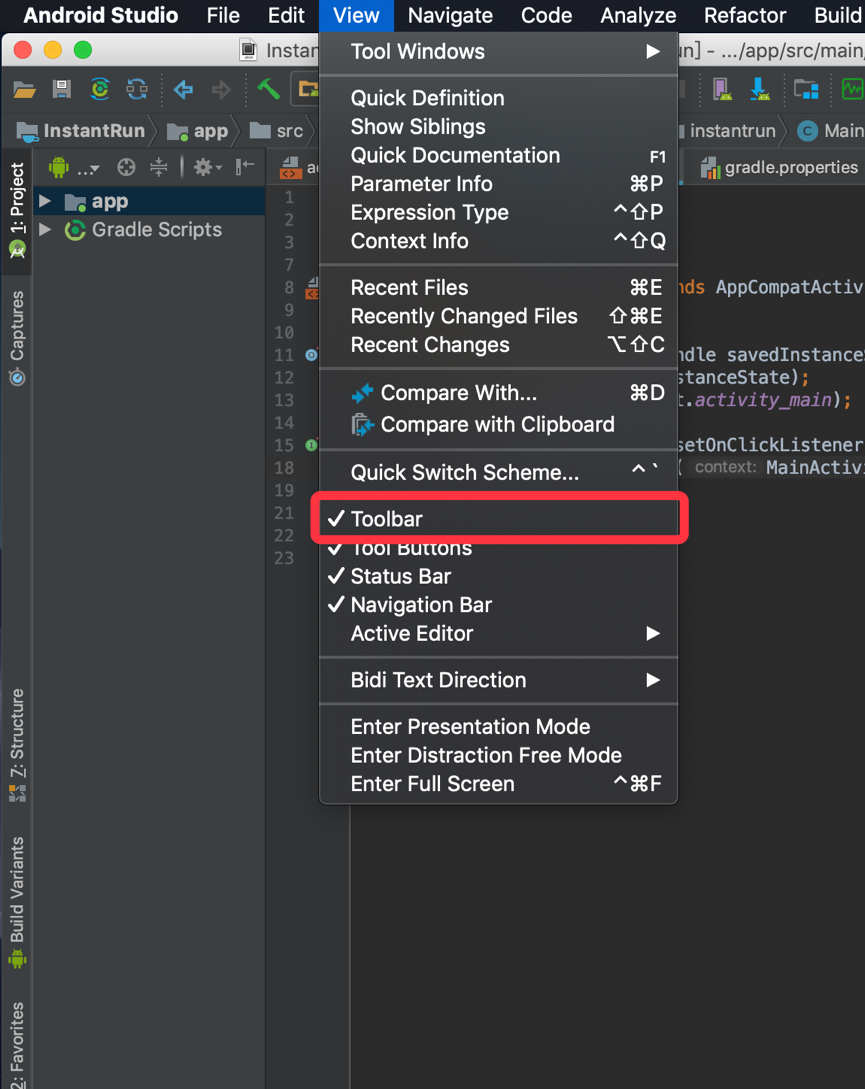865x1089 pixels.
Task: Choose Quick Definition from the View menu
Action: pyautogui.click(x=498, y=98)
